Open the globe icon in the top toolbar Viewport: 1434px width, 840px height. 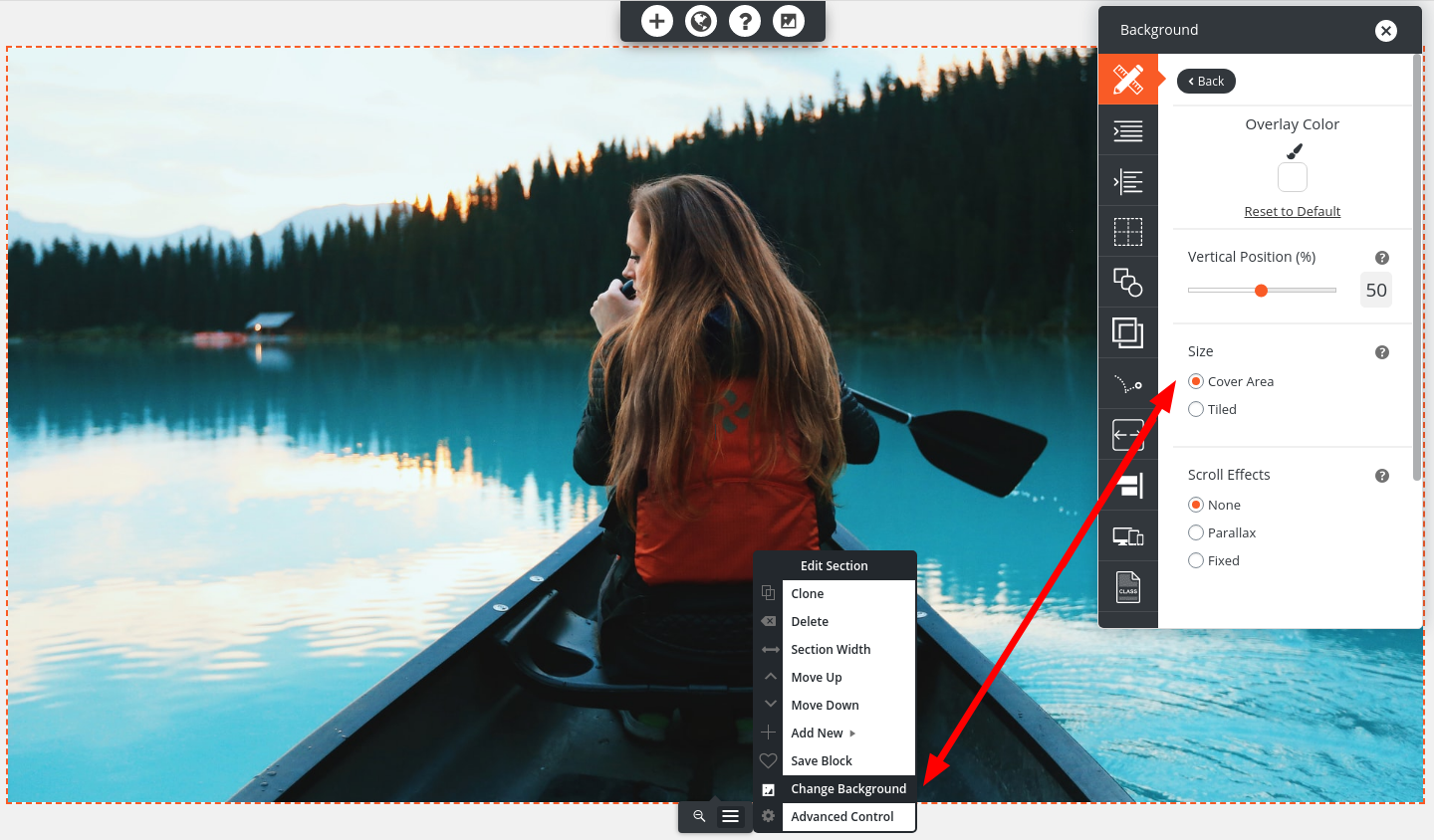click(701, 21)
